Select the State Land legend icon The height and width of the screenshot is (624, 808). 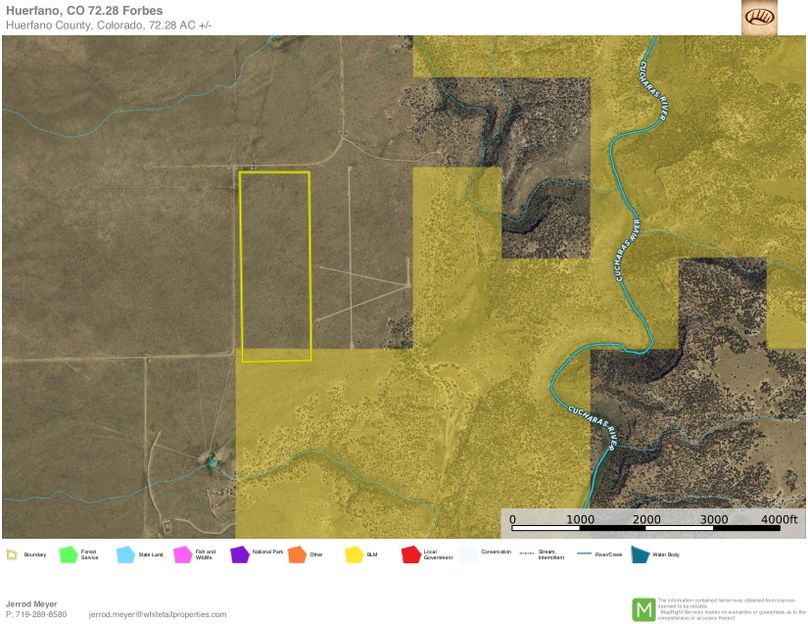coord(122,551)
